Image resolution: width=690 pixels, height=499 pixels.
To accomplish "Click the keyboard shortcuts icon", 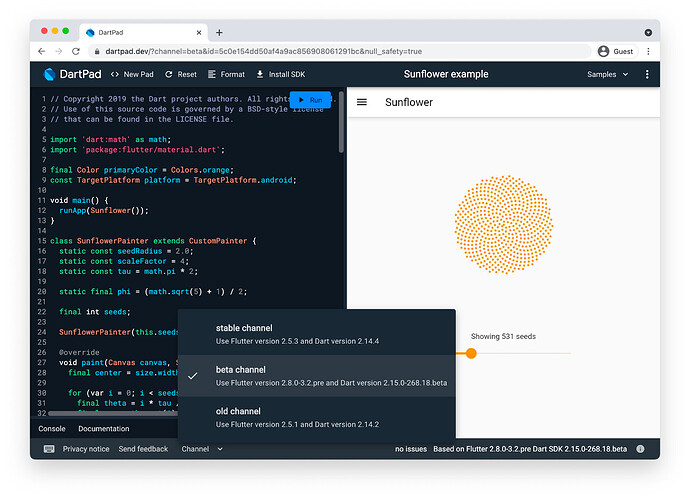I will coord(49,449).
